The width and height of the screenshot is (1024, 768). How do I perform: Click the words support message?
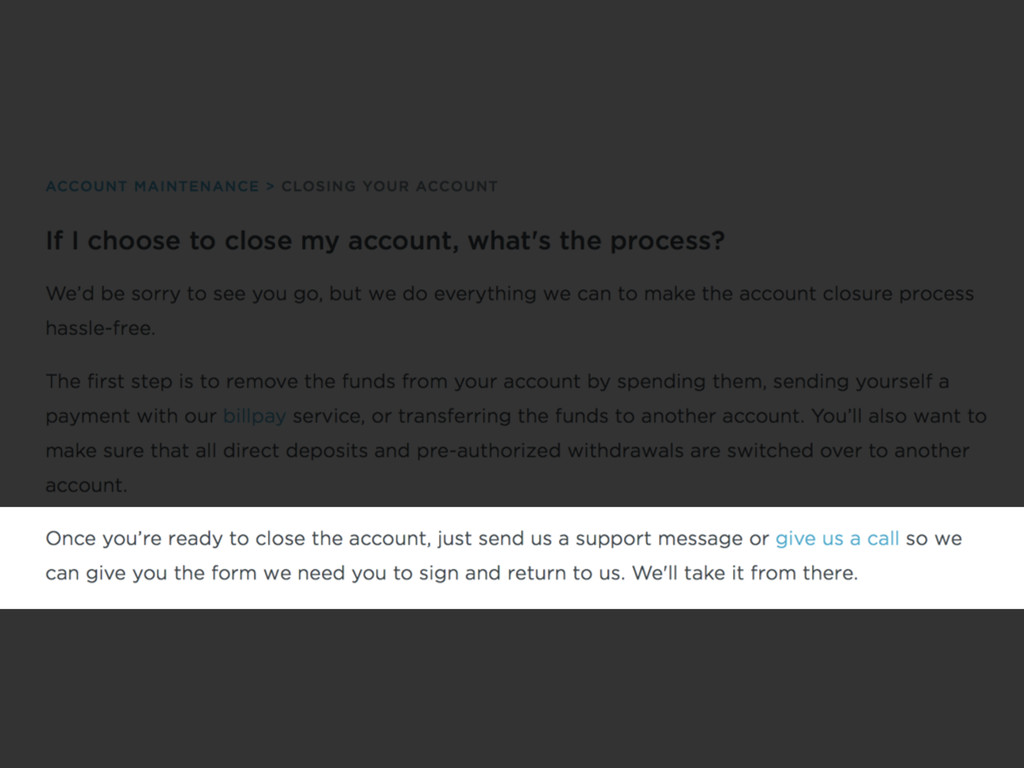(658, 539)
